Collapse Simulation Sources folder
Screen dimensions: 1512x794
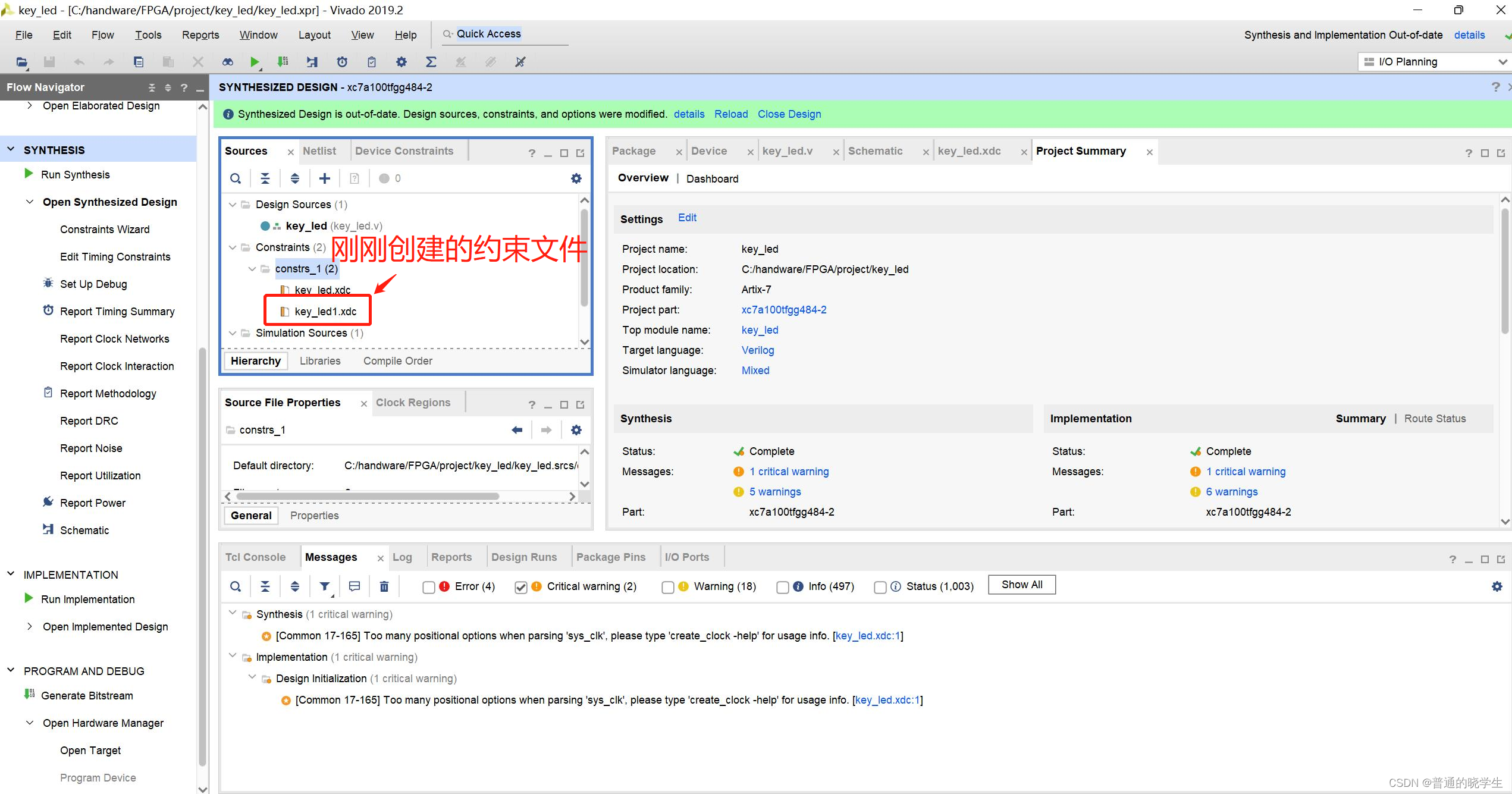pyautogui.click(x=233, y=333)
